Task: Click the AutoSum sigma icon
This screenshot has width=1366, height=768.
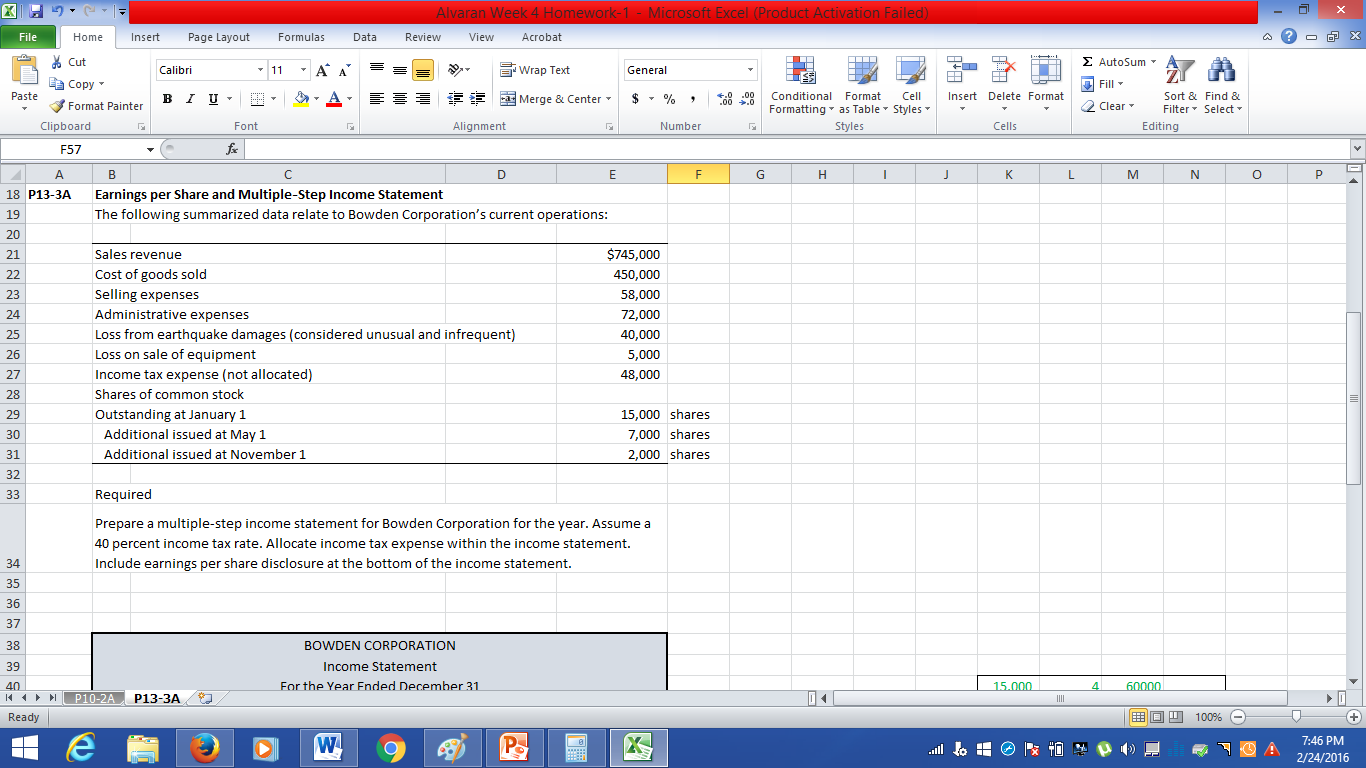Action: coord(1088,62)
